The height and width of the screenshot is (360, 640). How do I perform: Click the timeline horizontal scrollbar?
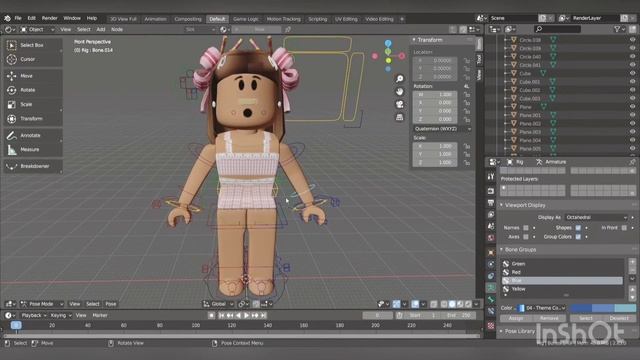point(242,336)
